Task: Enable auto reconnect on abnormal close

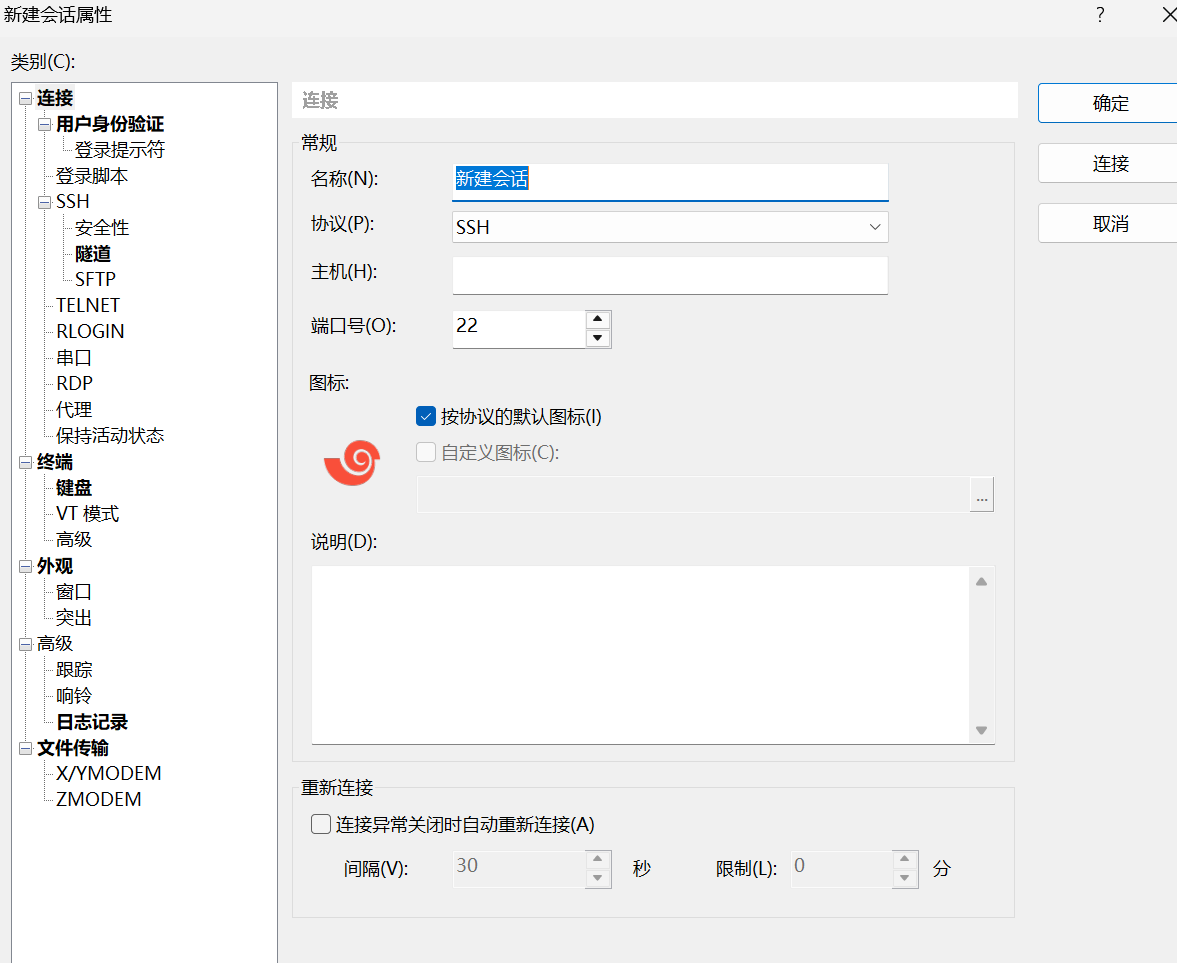Action: tap(321, 824)
